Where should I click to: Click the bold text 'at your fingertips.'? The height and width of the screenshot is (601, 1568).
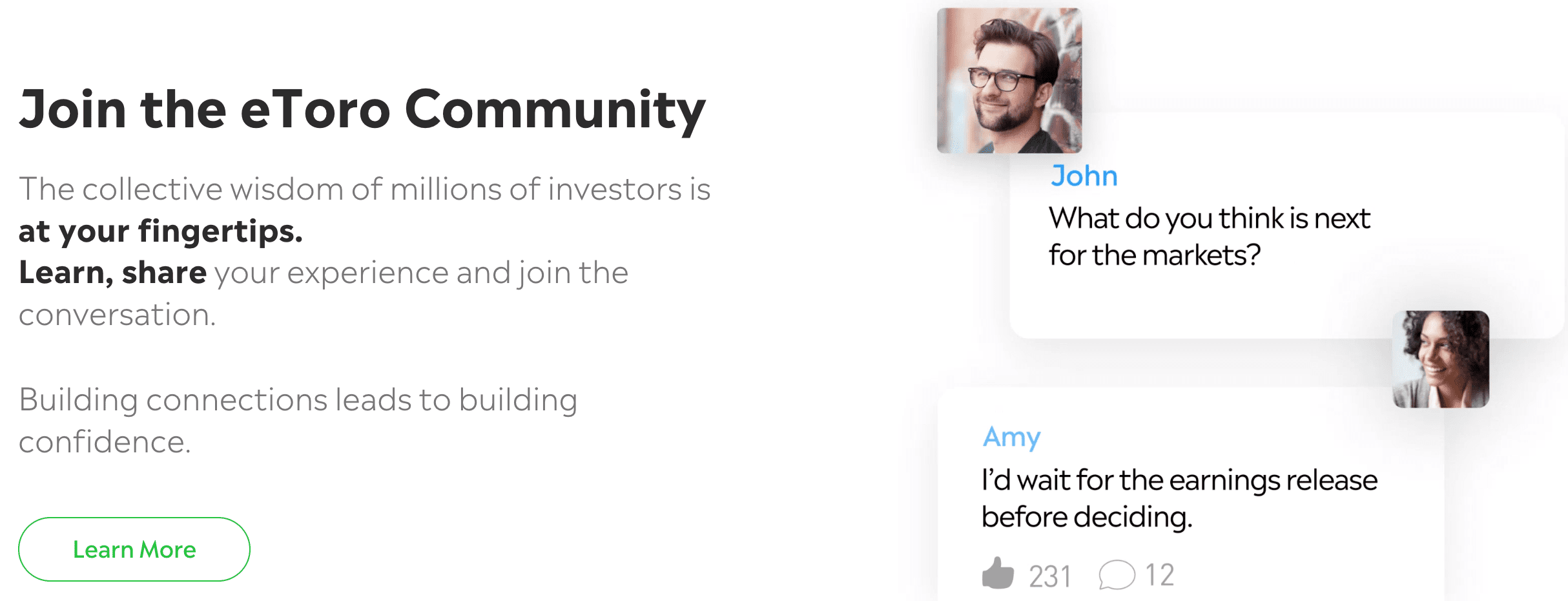(161, 231)
